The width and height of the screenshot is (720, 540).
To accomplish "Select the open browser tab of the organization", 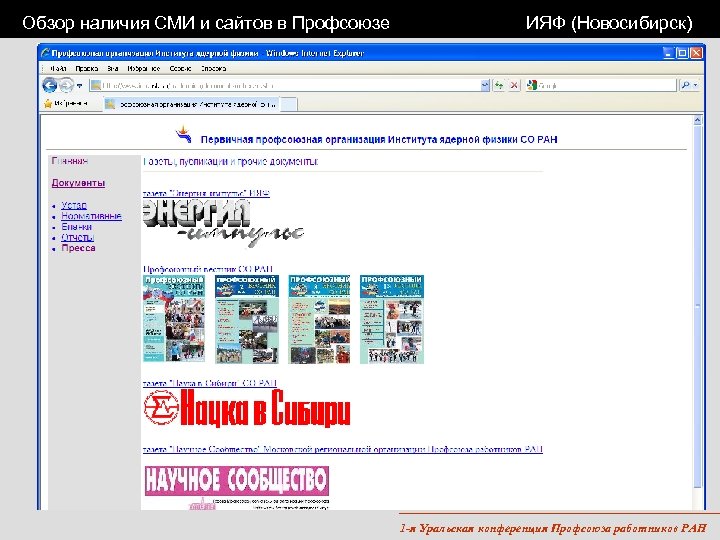I will click(x=192, y=105).
